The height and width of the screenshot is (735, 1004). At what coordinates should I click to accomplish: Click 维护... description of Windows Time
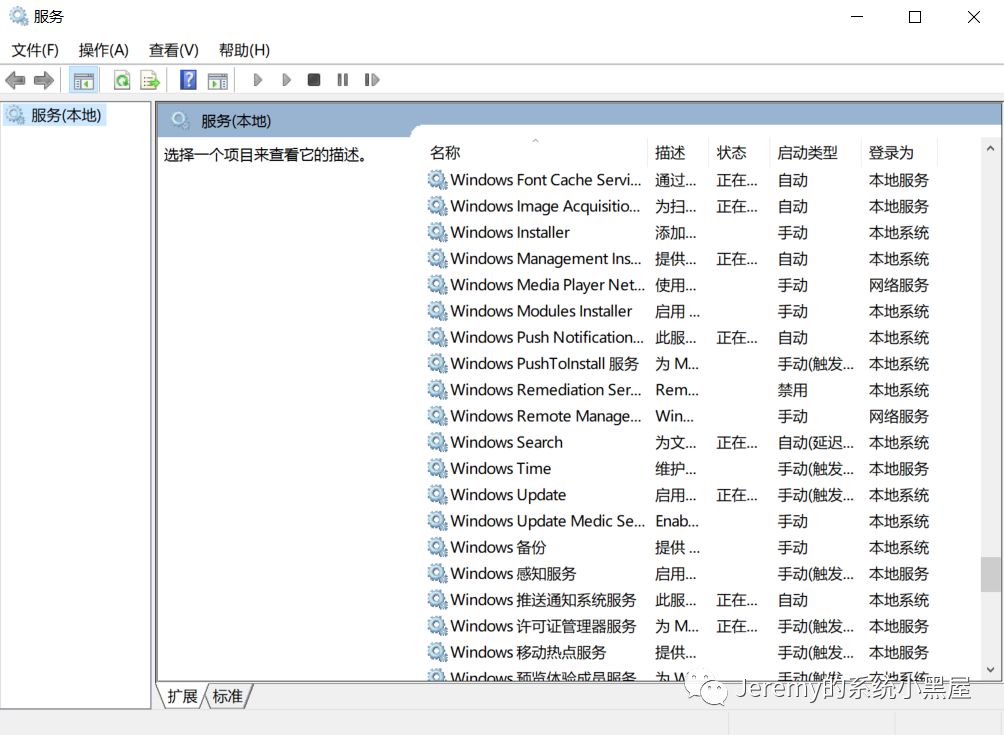676,469
